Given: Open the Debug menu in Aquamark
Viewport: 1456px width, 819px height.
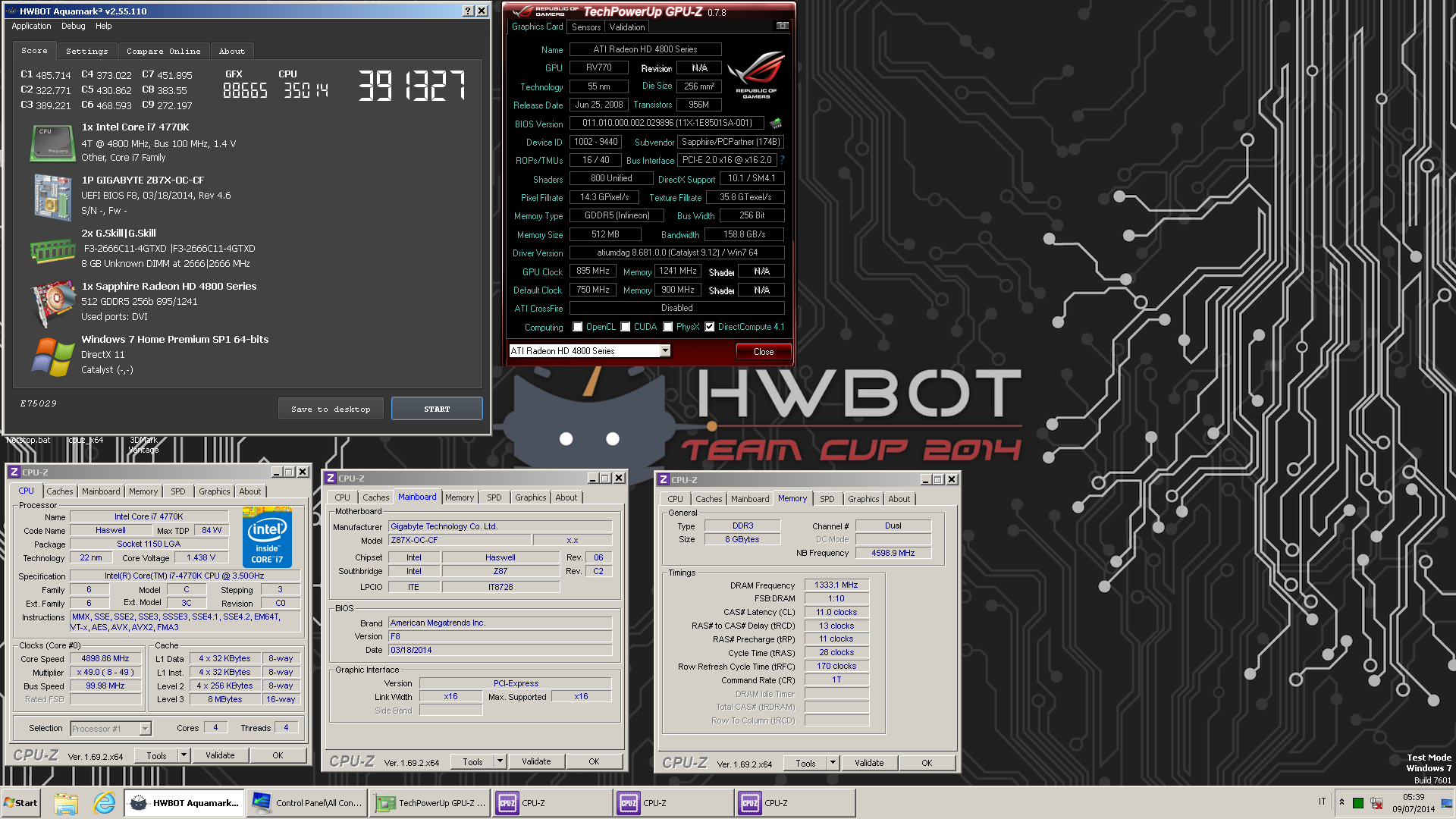Looking at the screenshot, I should click(x=73, y=26).
